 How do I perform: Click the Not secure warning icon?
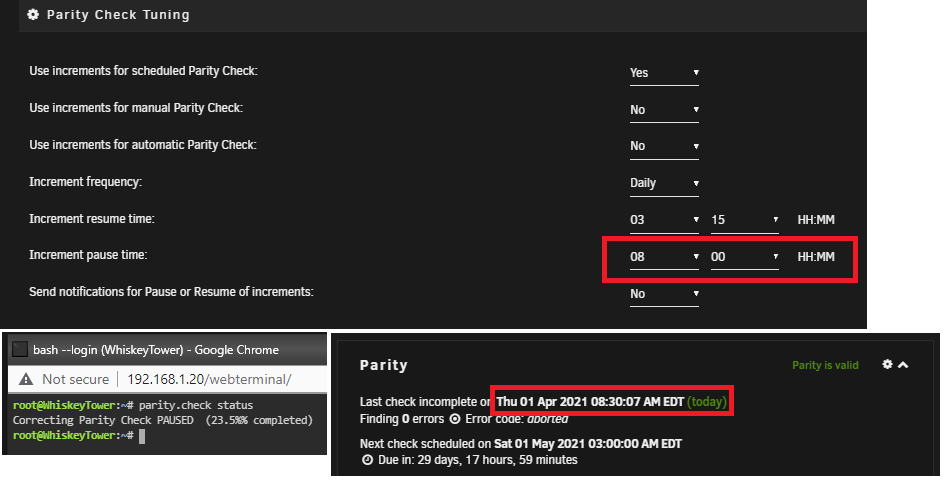[x=26, y=379]
